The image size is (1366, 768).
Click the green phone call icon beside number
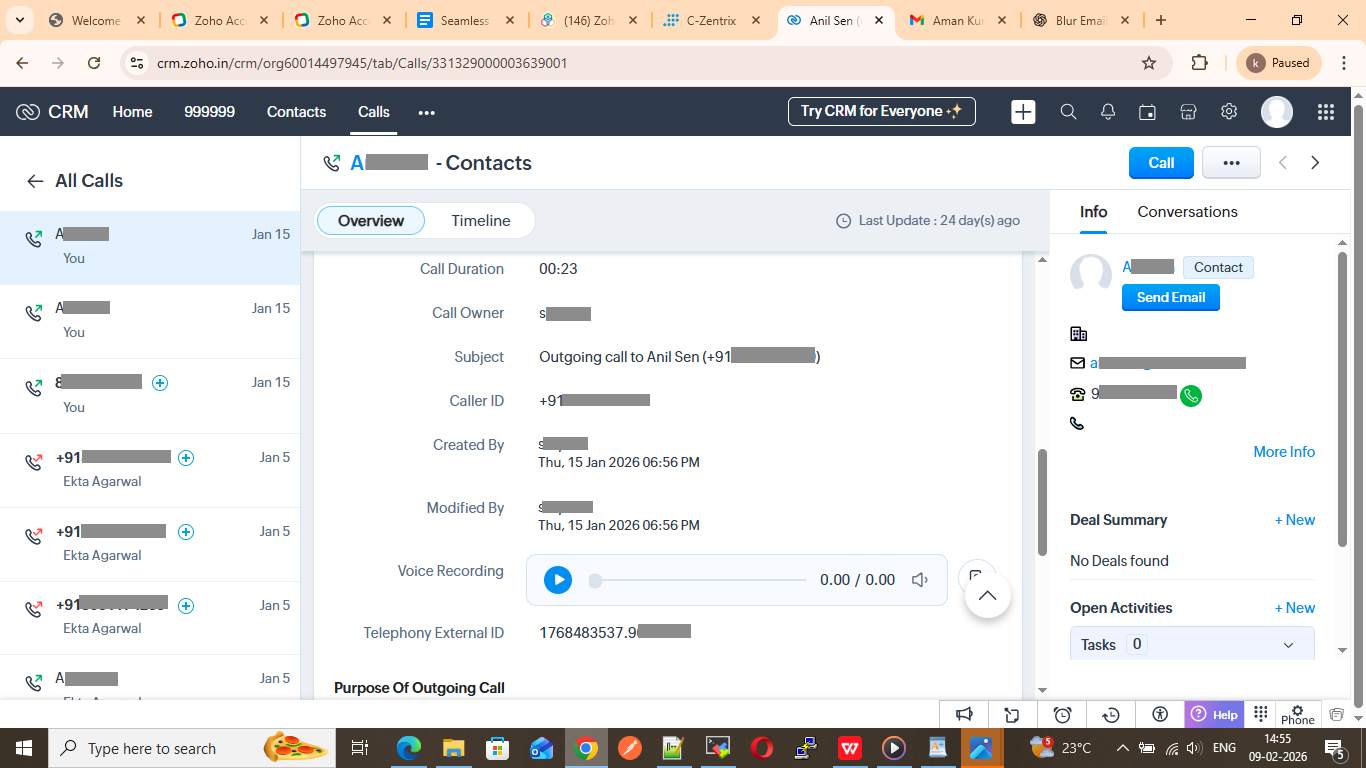click(x=1191, y=396)
